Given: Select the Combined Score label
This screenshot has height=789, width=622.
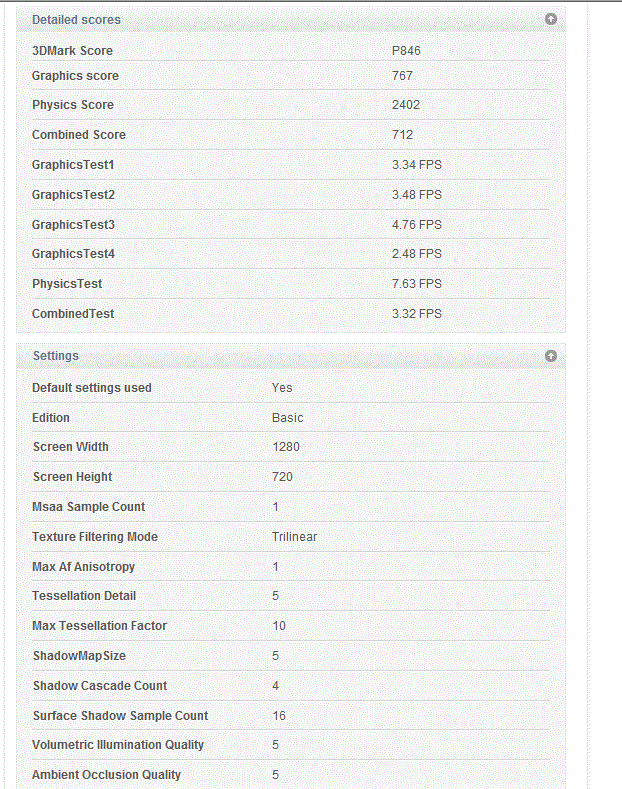Looking at the screenshot, I should 79,135.
